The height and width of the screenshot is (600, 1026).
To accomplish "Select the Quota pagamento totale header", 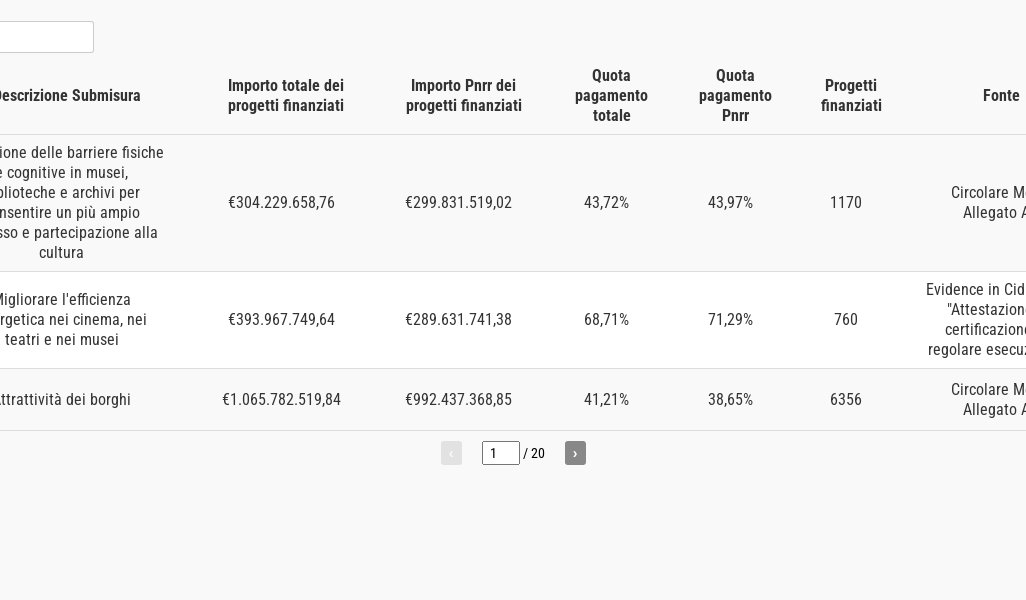I will (611, 96).
